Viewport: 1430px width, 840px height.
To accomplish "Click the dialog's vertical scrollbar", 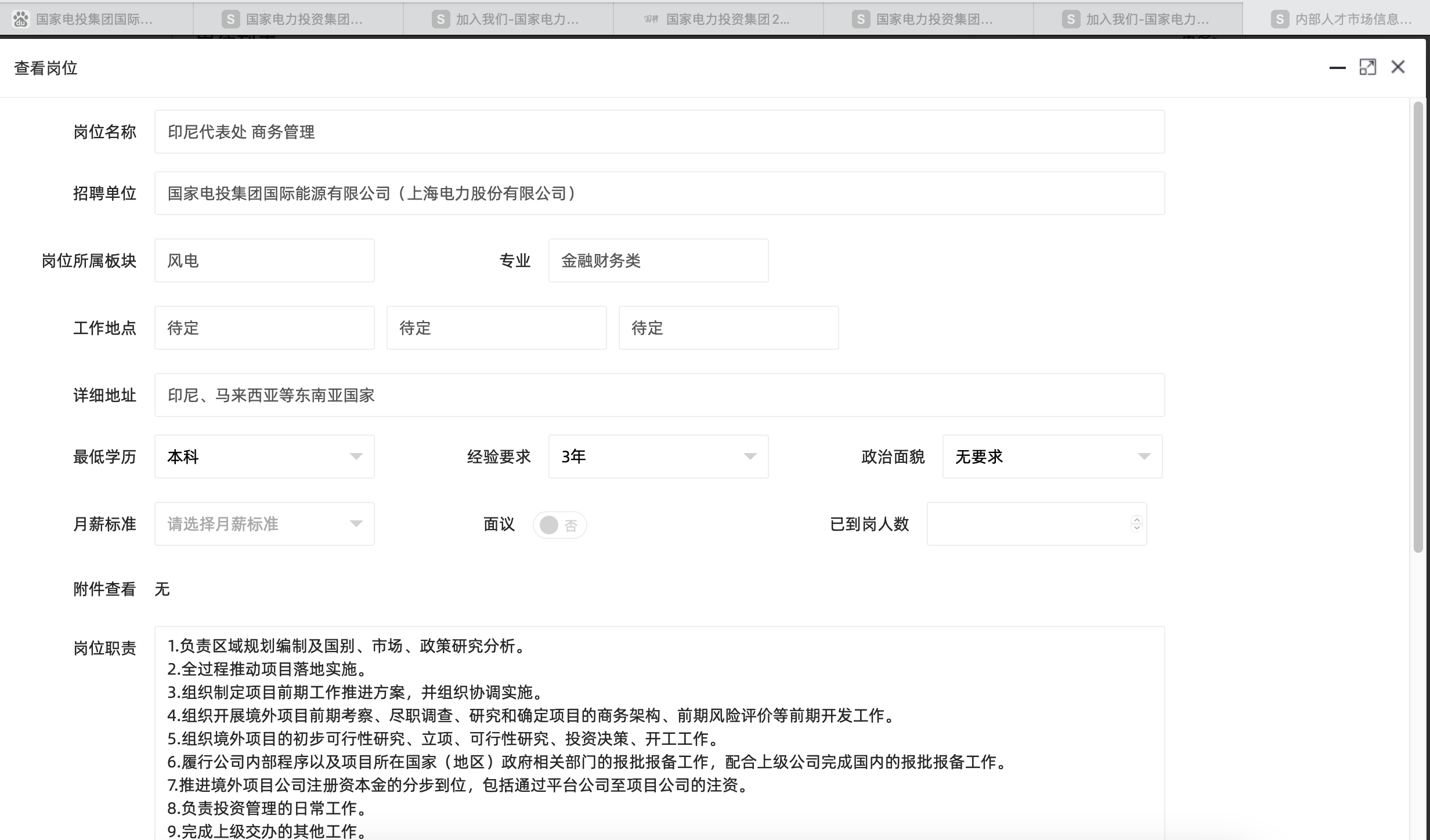I will click(x=1418, y=325).
